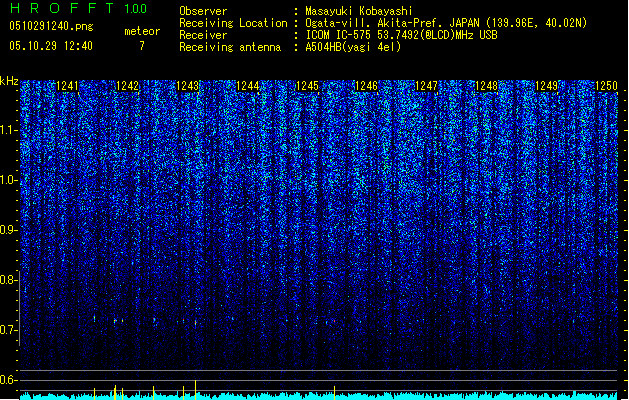Click the date stamp 05.10.29 12:40
The width and height of the screenshot is (629, 400).
tap(51, 46)
